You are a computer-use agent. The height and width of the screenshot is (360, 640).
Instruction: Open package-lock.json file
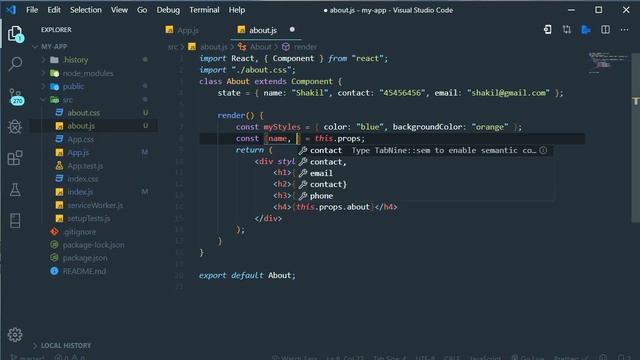point(93,245)
